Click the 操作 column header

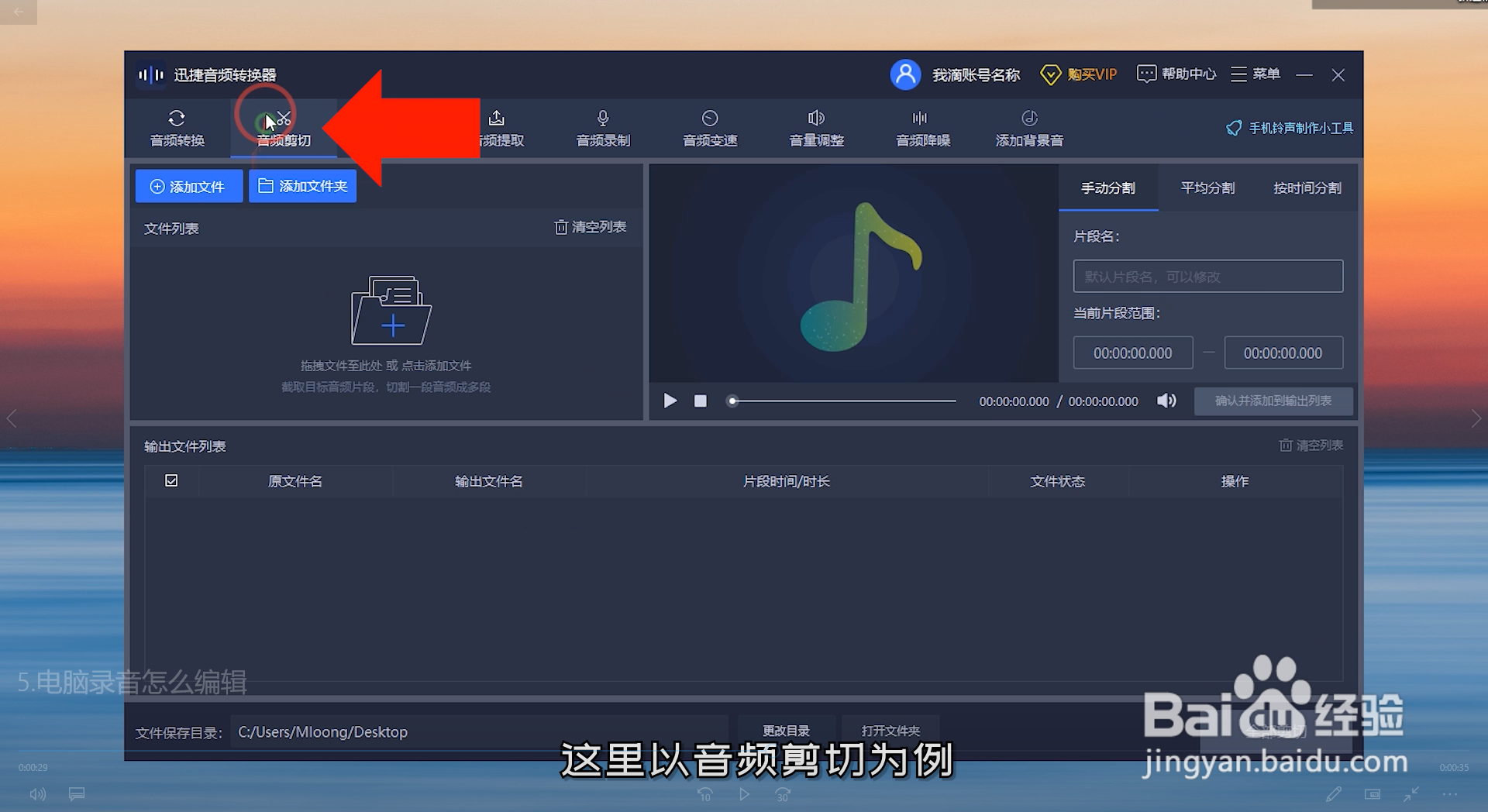[x=1235, y=481]
